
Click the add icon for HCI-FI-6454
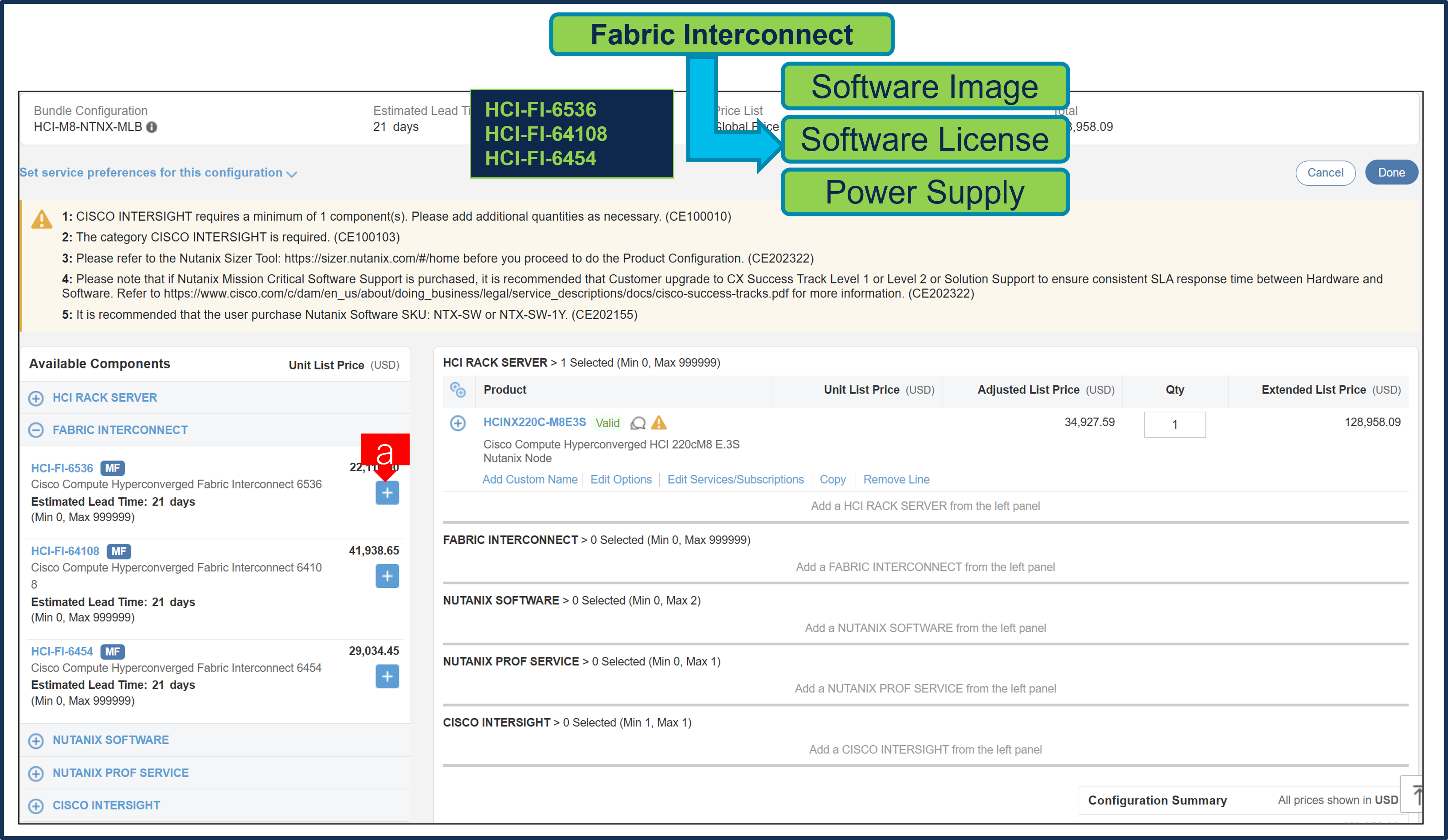point(387,676)
